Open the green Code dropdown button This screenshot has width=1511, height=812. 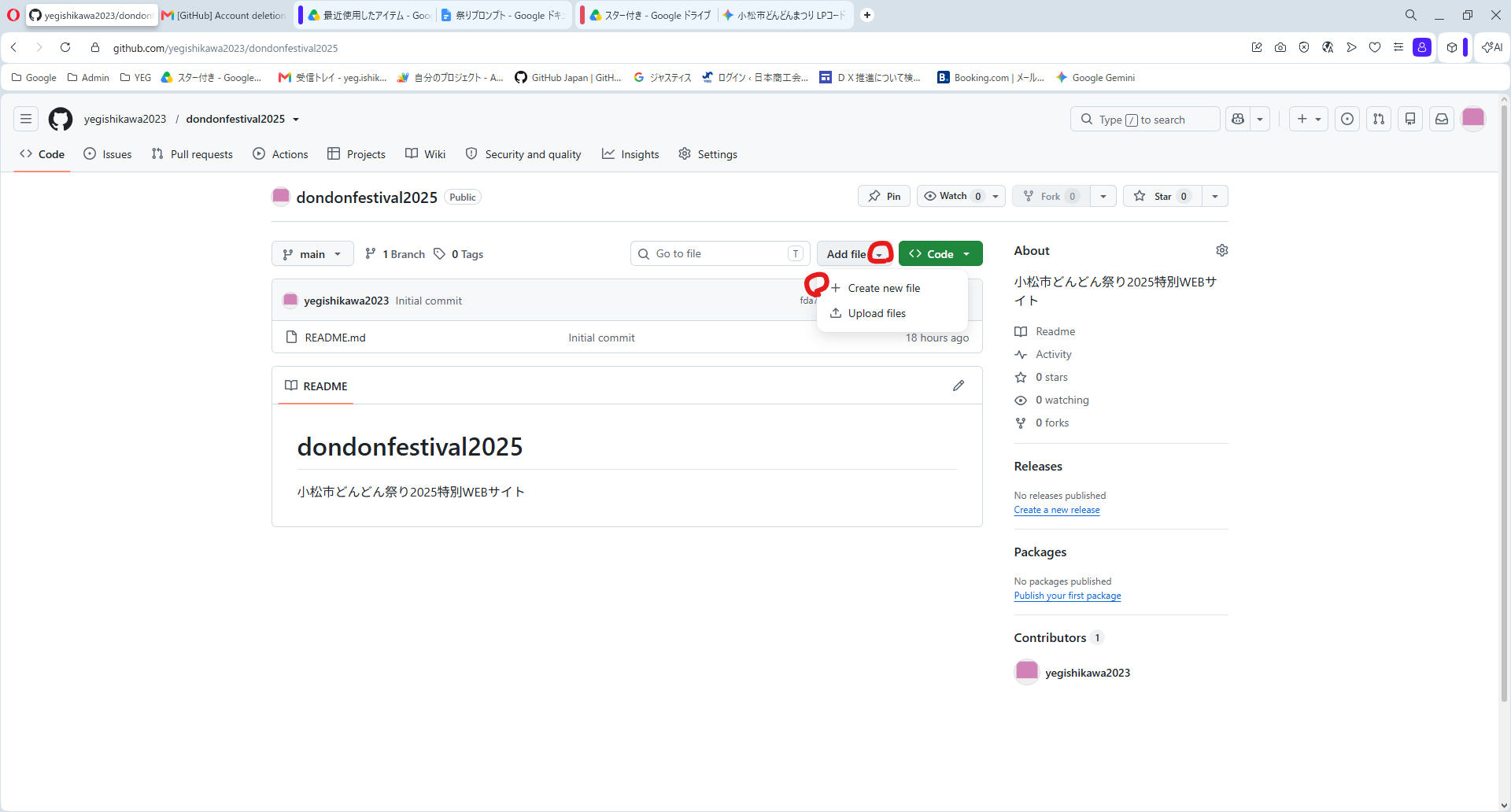[x=940, y=253]
